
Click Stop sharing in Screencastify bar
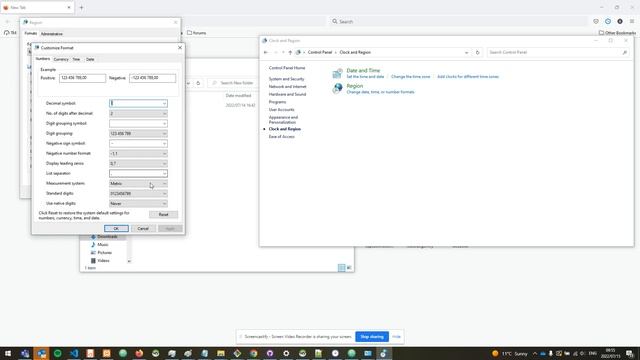(x=372, y=337)
